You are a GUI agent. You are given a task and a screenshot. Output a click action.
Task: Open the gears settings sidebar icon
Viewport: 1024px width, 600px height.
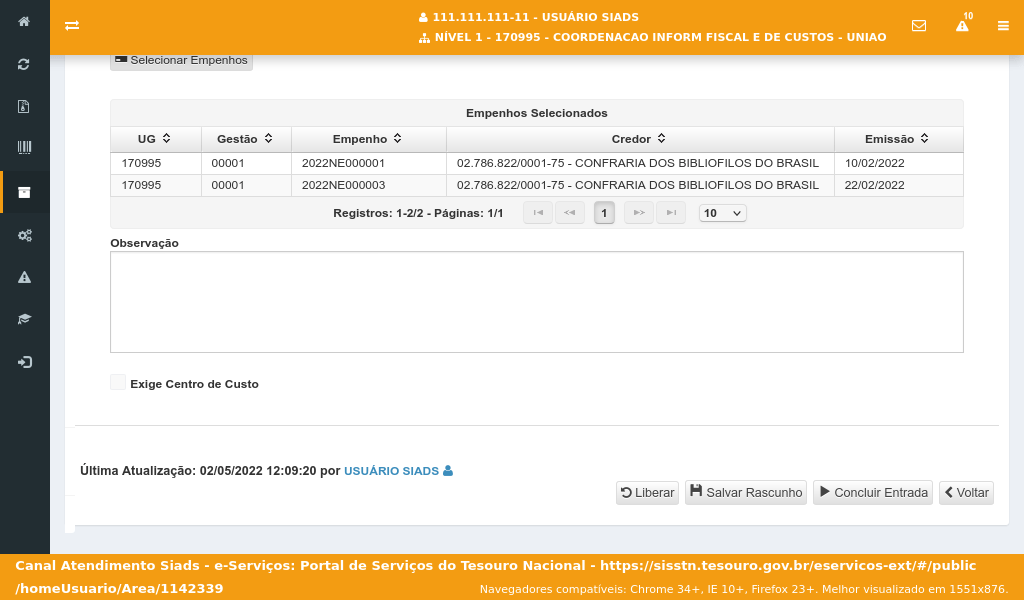24,235
